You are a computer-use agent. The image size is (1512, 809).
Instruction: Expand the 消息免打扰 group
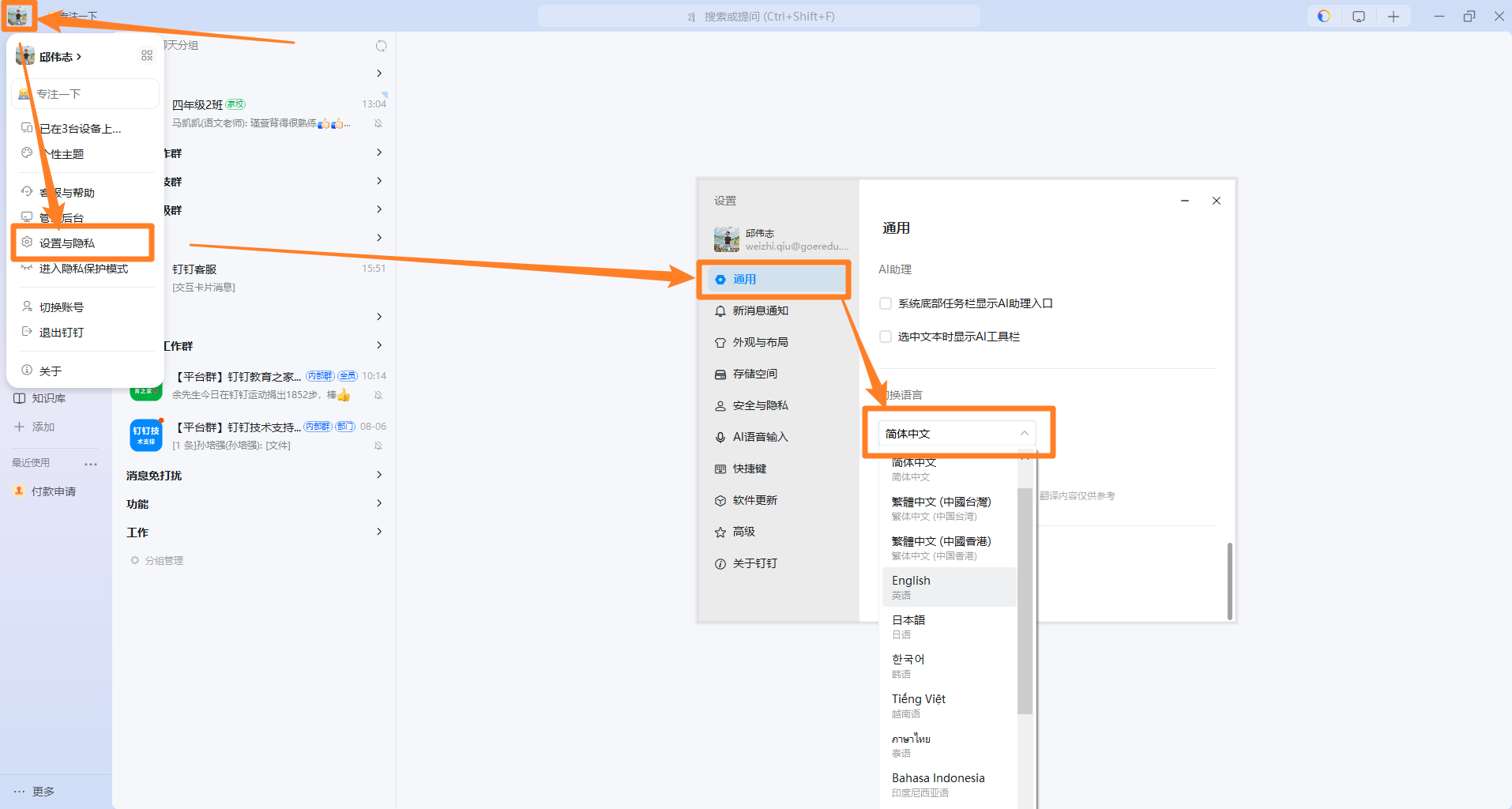(254, 475)
